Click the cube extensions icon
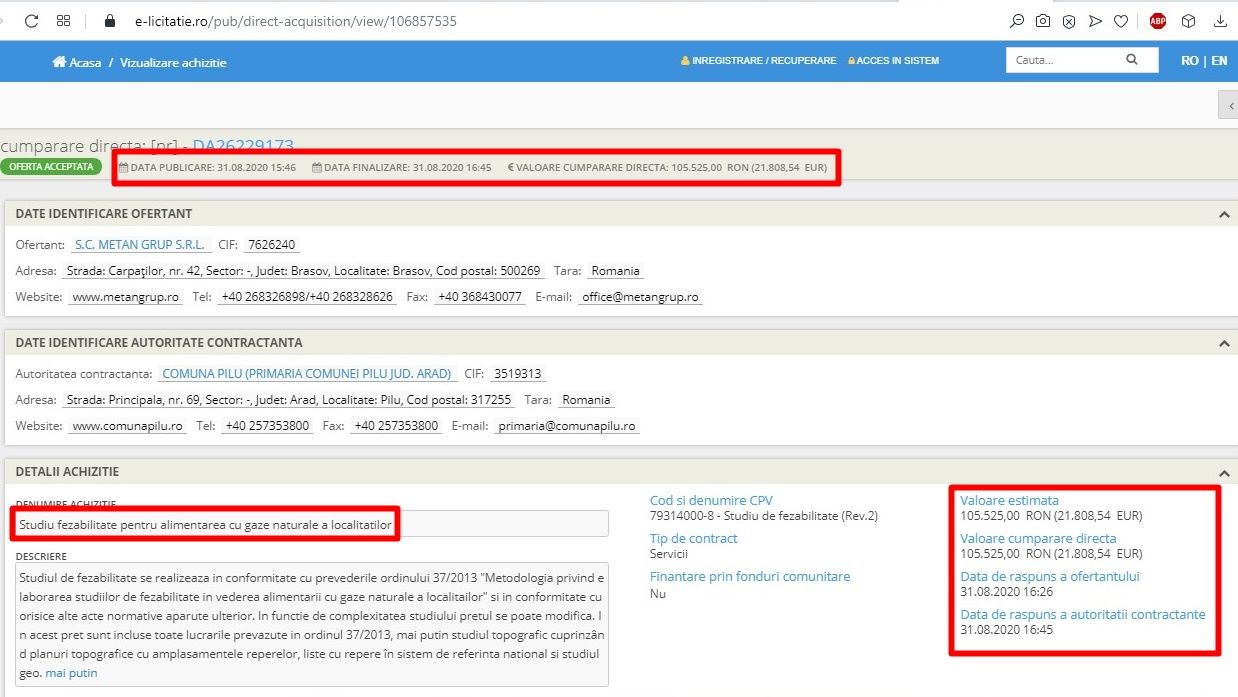Screen dimensions: 1238x697 pyautogui.click(x=1188, y=20)
